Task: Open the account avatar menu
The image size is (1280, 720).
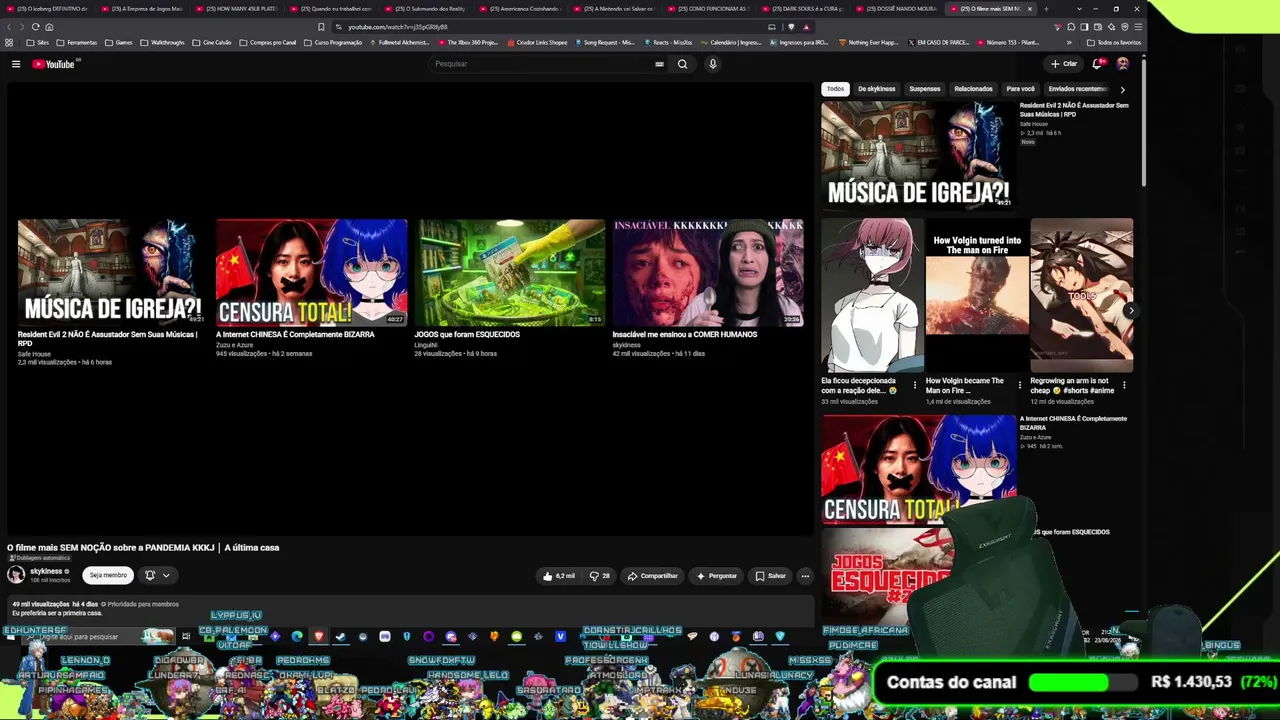Action: click(x=1122, y=64)
